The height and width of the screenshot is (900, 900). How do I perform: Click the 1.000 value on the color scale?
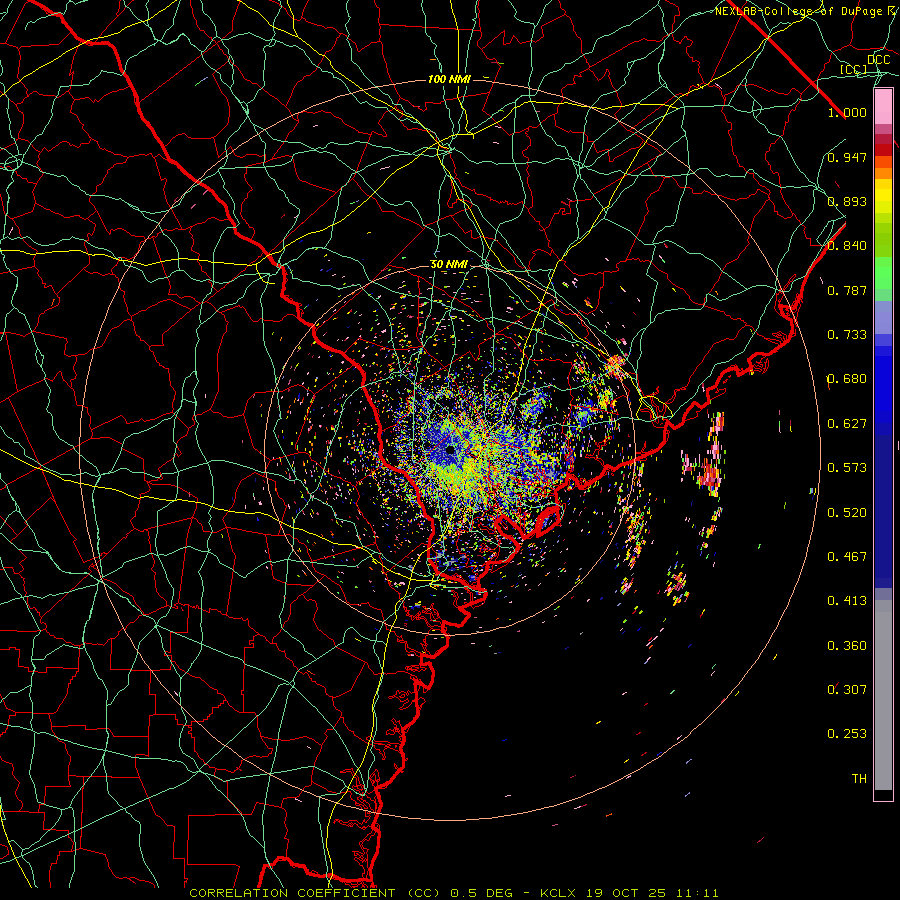pyautogui.click(x=847, y=112)
